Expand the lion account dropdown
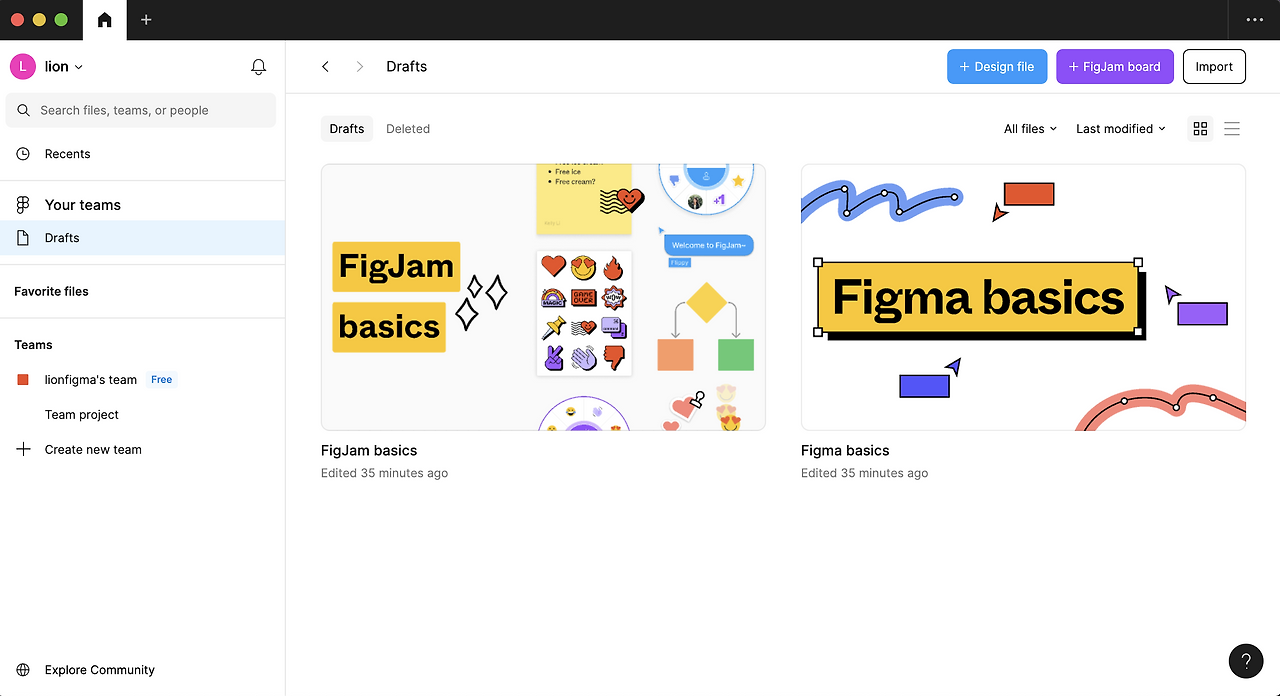 click(64, 66)
